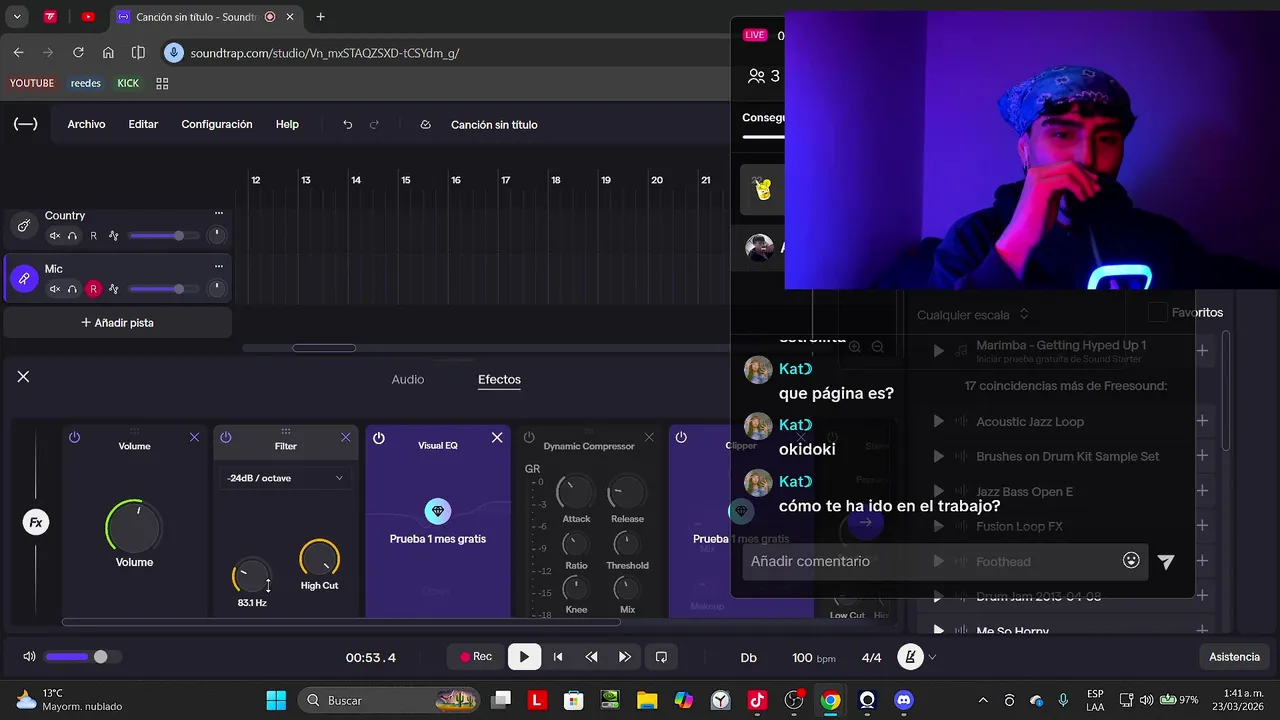Click the Rec record button
Viewport: 1280px width, 720px height.
476,657
